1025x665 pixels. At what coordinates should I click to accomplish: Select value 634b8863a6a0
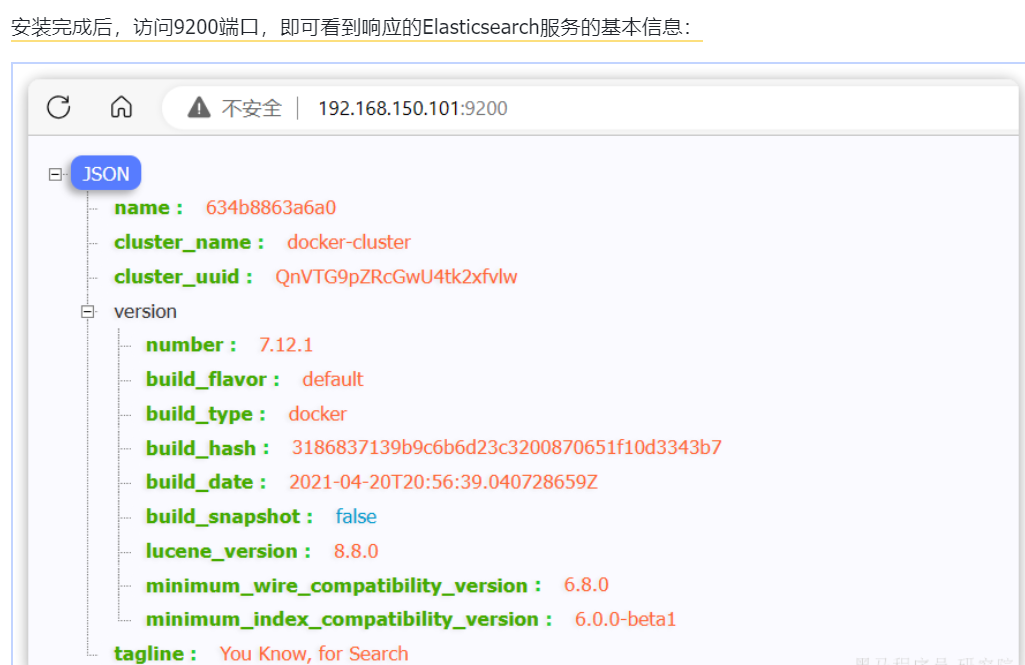coord(271,208)
